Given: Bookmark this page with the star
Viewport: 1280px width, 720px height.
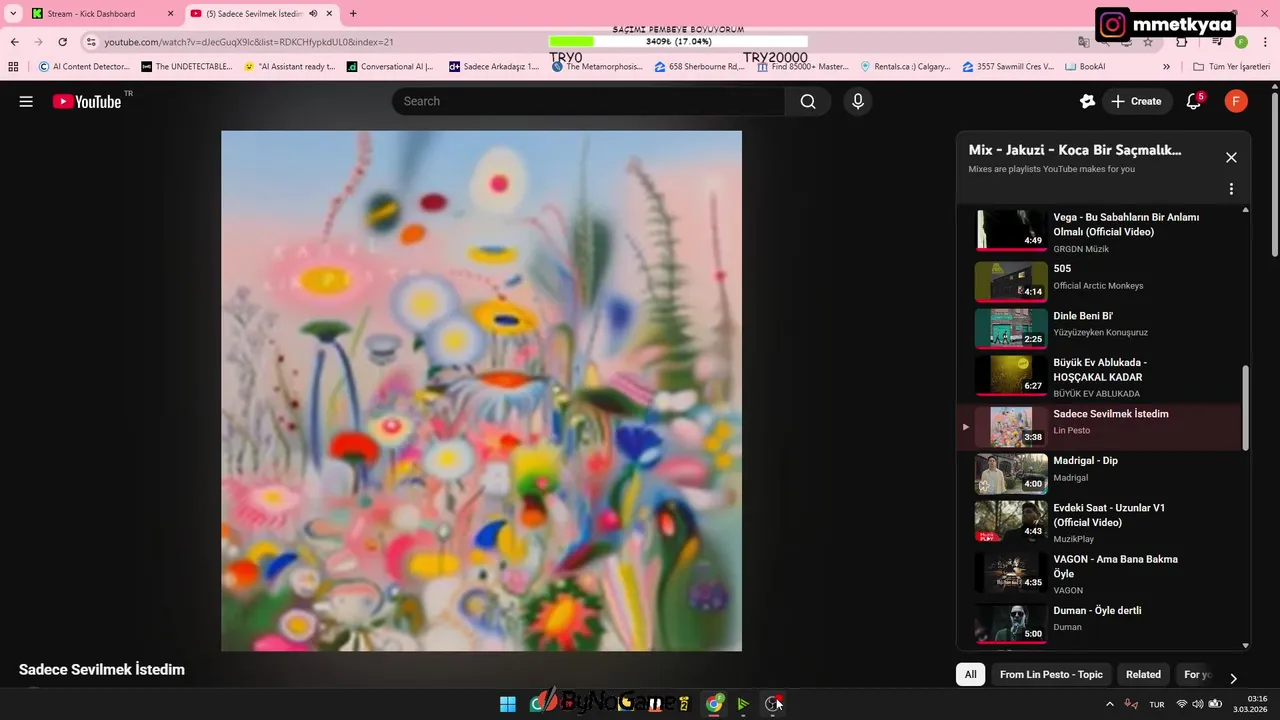Looking at the screenshot, I should coord(1148,42).
